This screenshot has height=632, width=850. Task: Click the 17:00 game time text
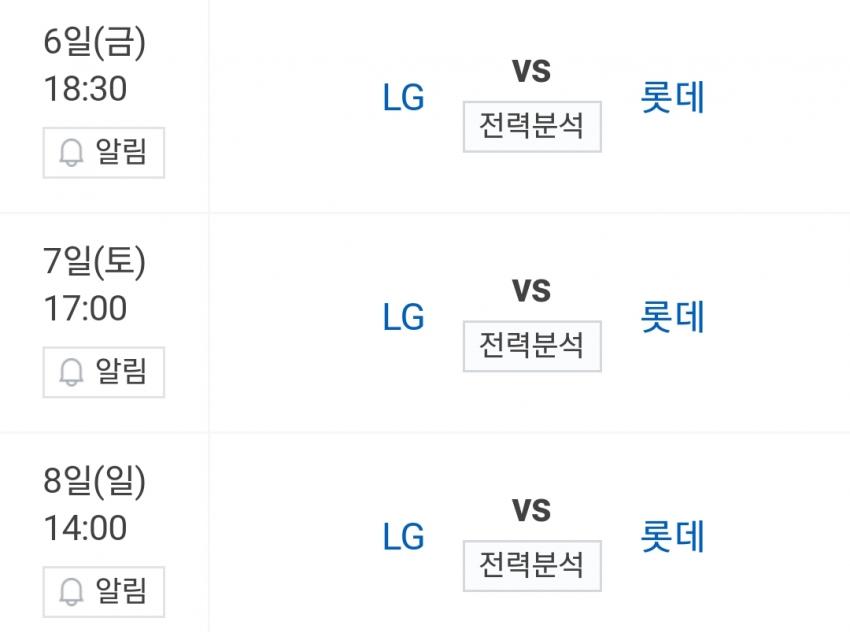85,309
